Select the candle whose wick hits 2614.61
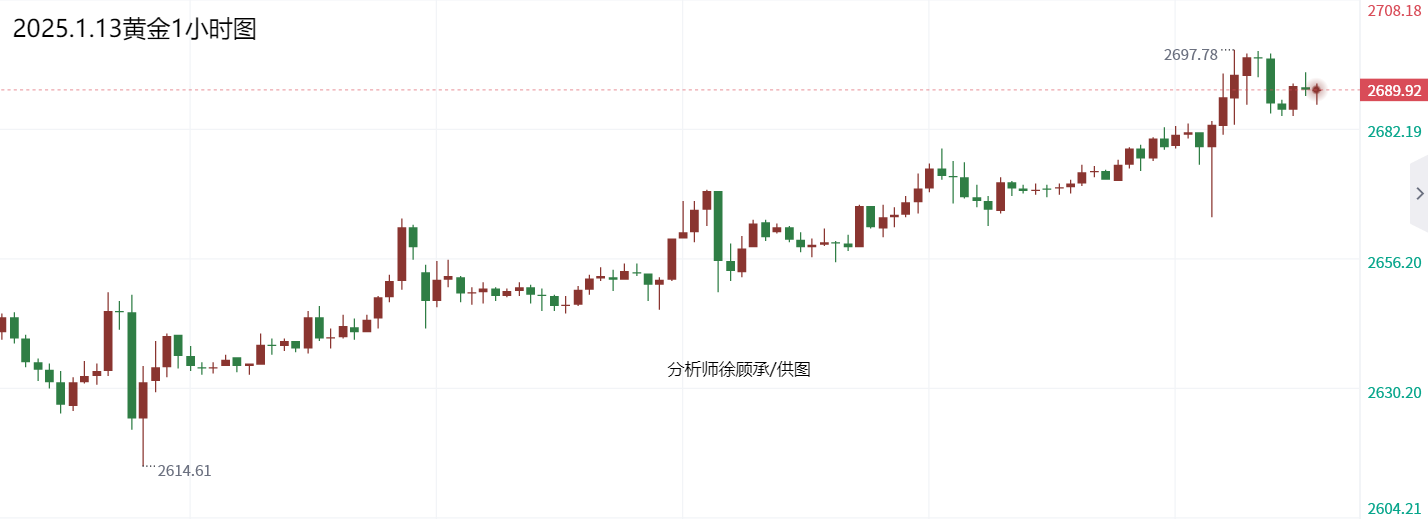This screenshot has height=524, width=1428. coord(143,400)
